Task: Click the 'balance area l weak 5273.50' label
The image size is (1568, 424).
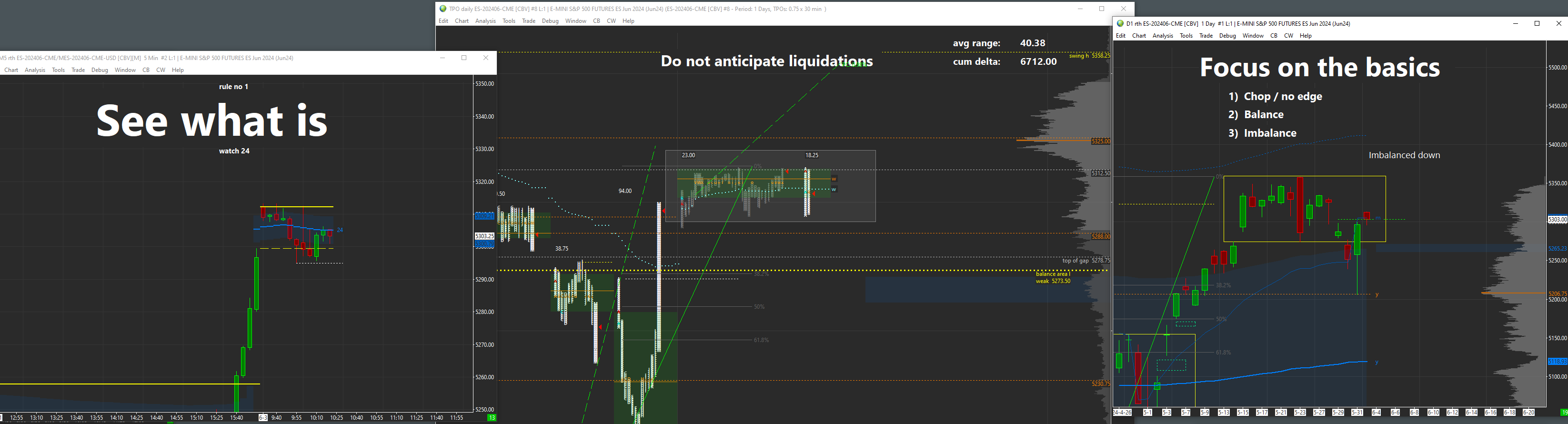Action: pyautogui.click(x=1053, y=278)
